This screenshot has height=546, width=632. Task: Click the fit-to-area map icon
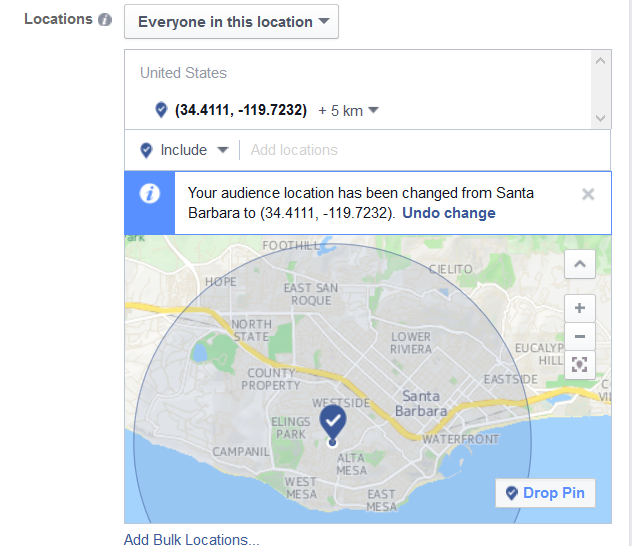(579, 364)
